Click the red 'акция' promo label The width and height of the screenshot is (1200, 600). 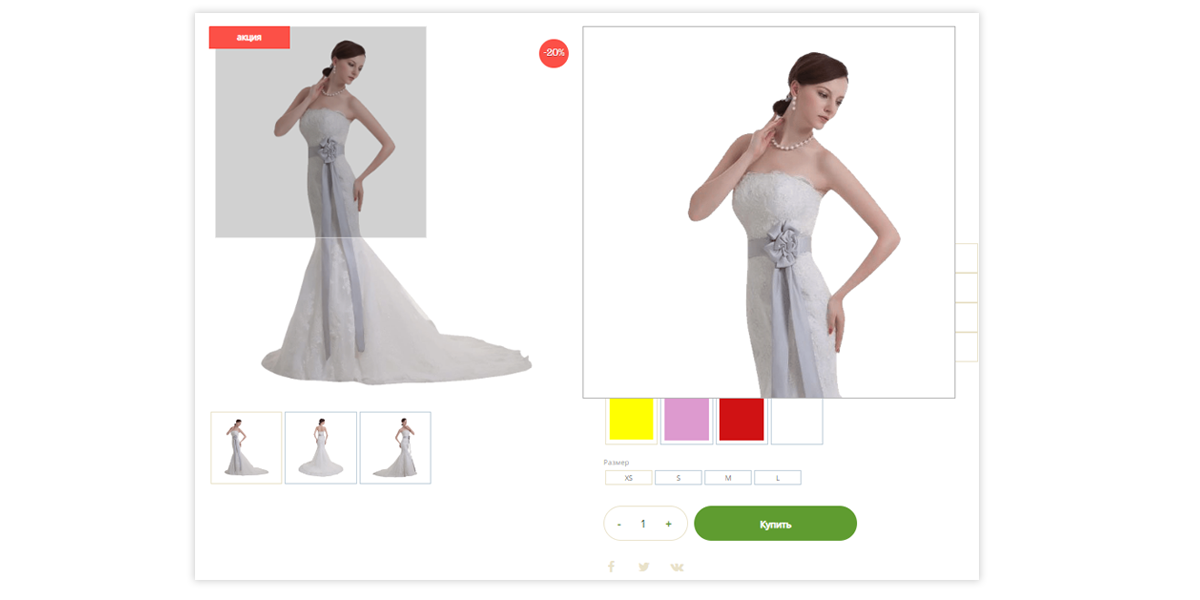tap(249, 37)
